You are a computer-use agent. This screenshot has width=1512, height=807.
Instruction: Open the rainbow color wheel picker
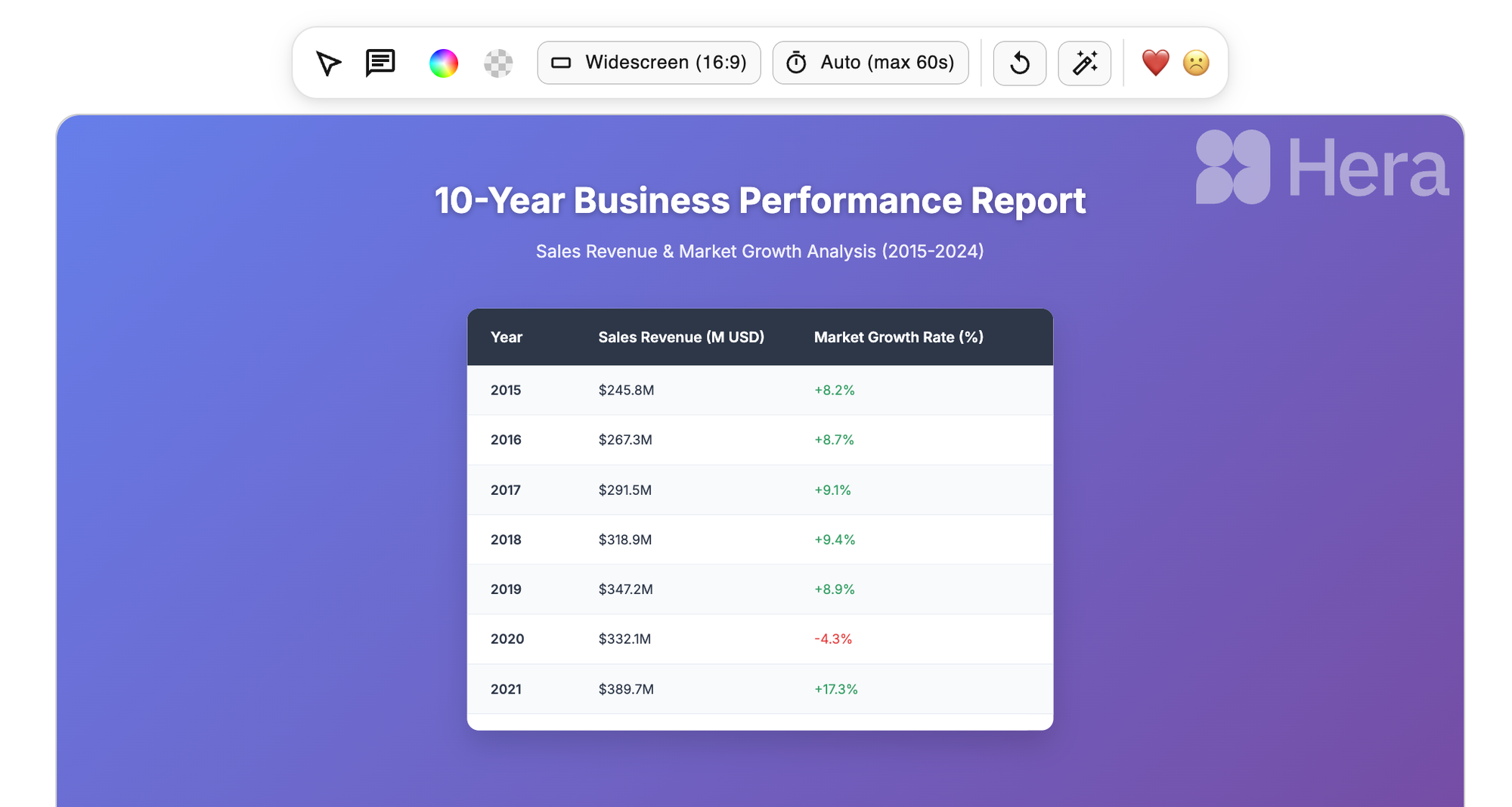tap(444, 63)
